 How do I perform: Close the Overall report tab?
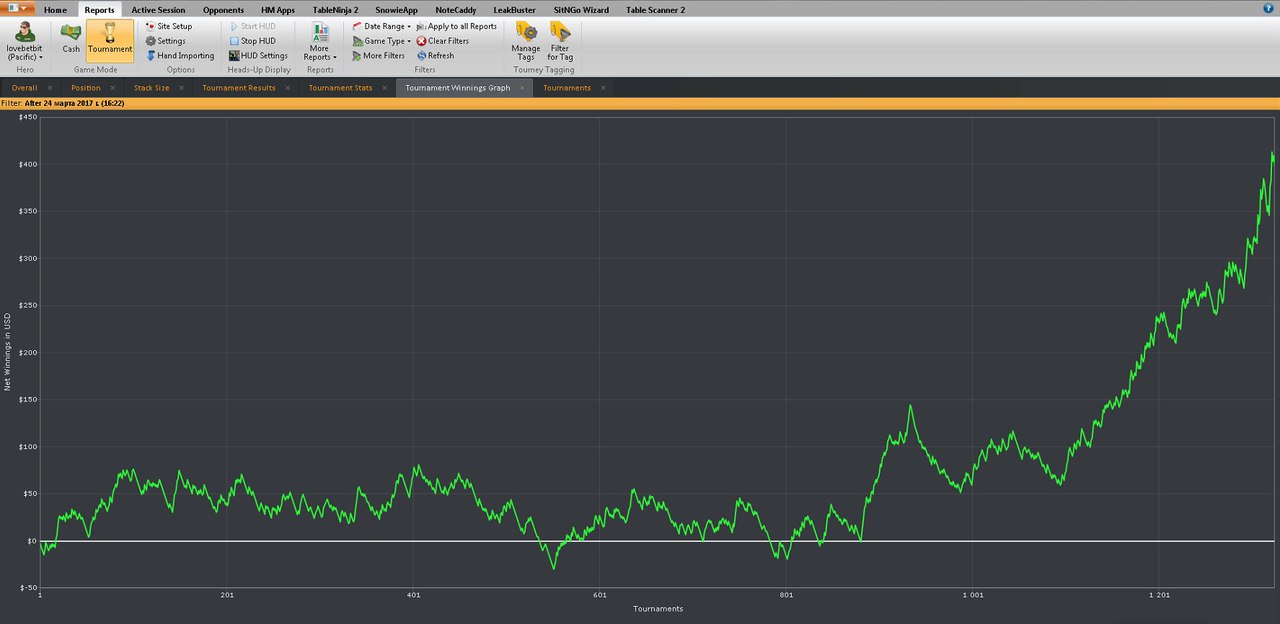(x=48, y=88)
